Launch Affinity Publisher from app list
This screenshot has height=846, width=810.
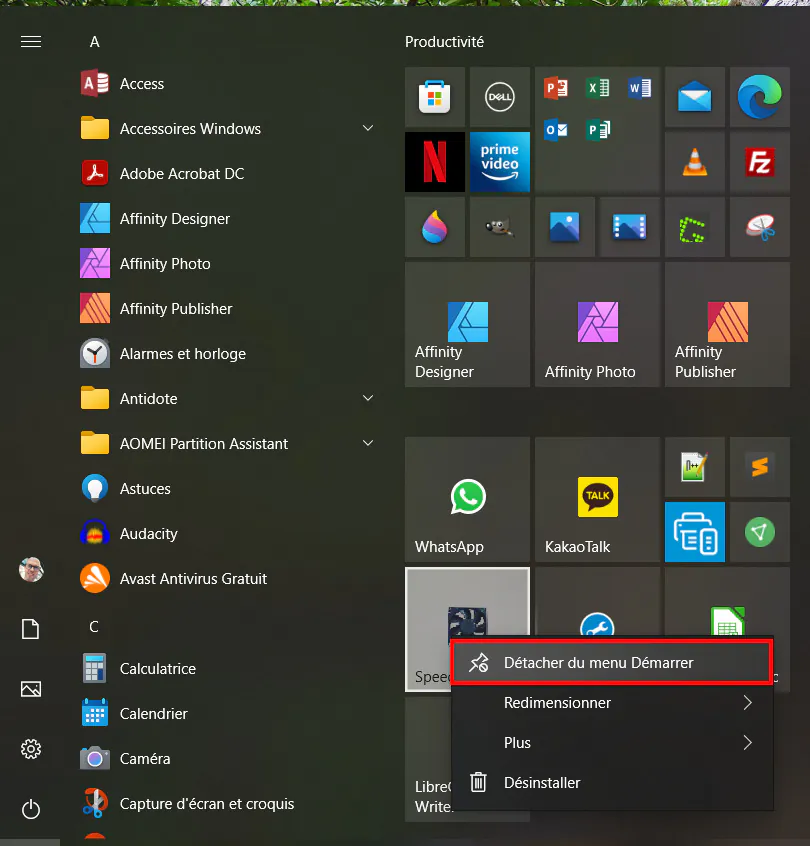(227, 309)
